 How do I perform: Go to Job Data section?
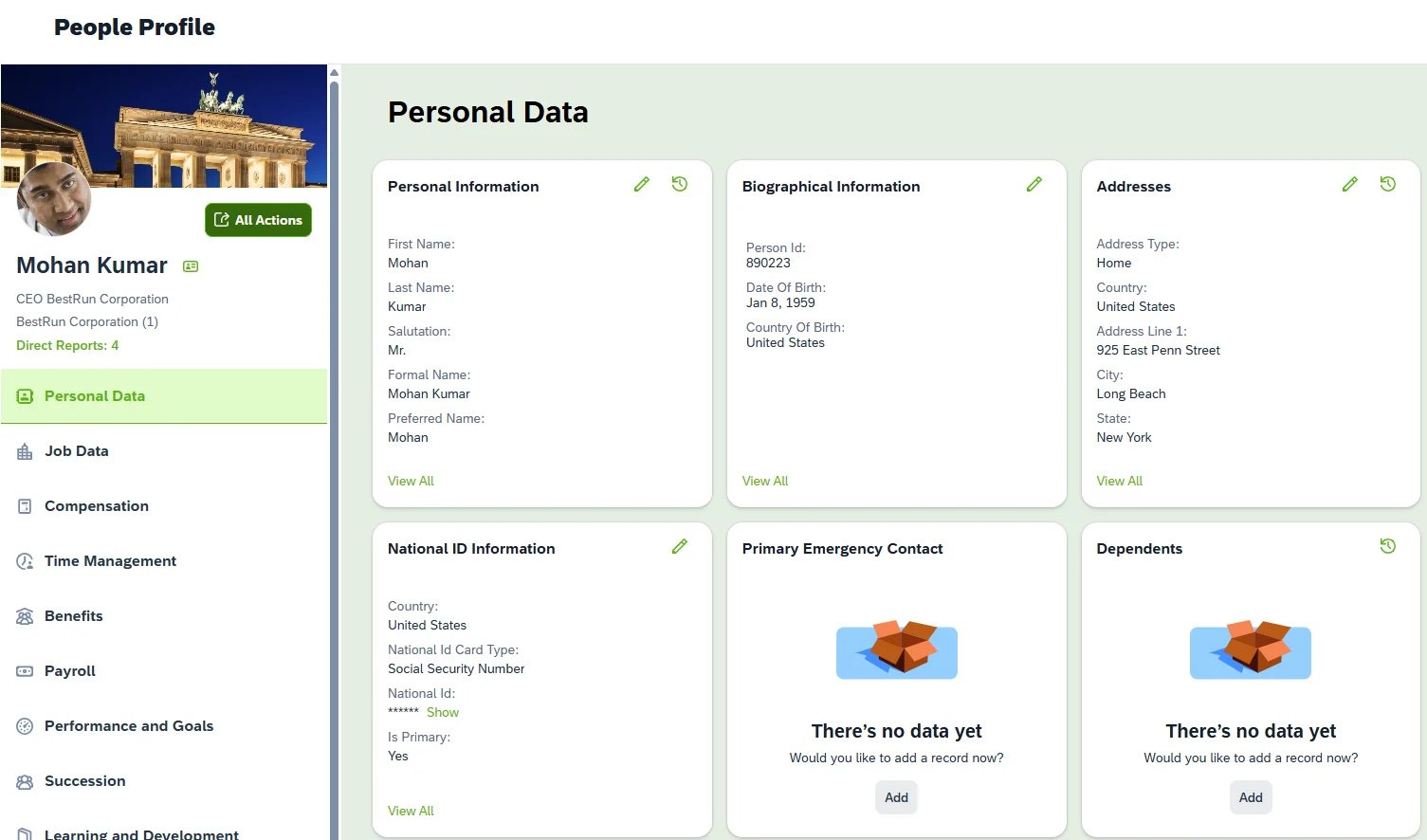click(x=164, y=451)
